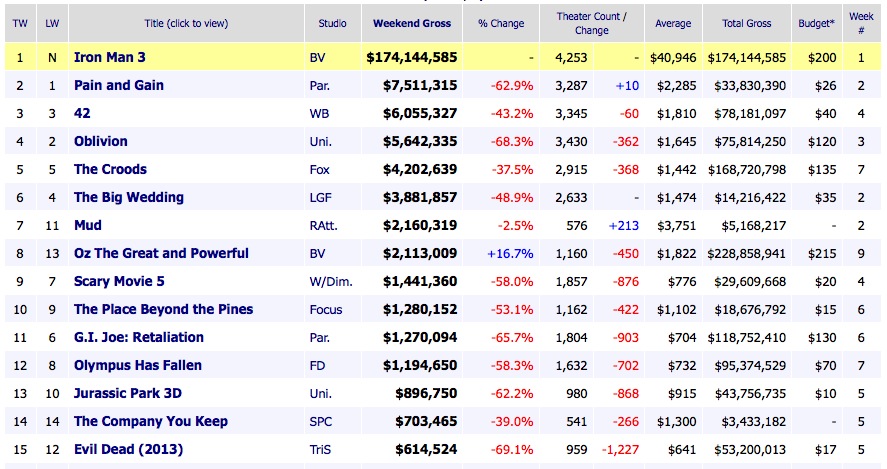This screenshot has height=469, width=887.
Task: Sort table by Weekend Gross column
Action: tap(412, 22)
